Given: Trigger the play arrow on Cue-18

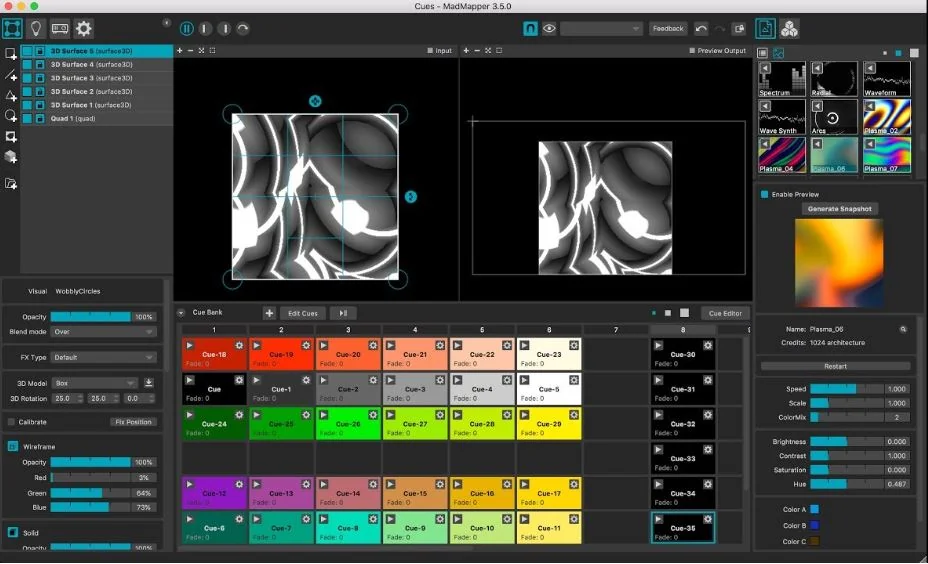Looking at the screenshot, I should 189,346.
